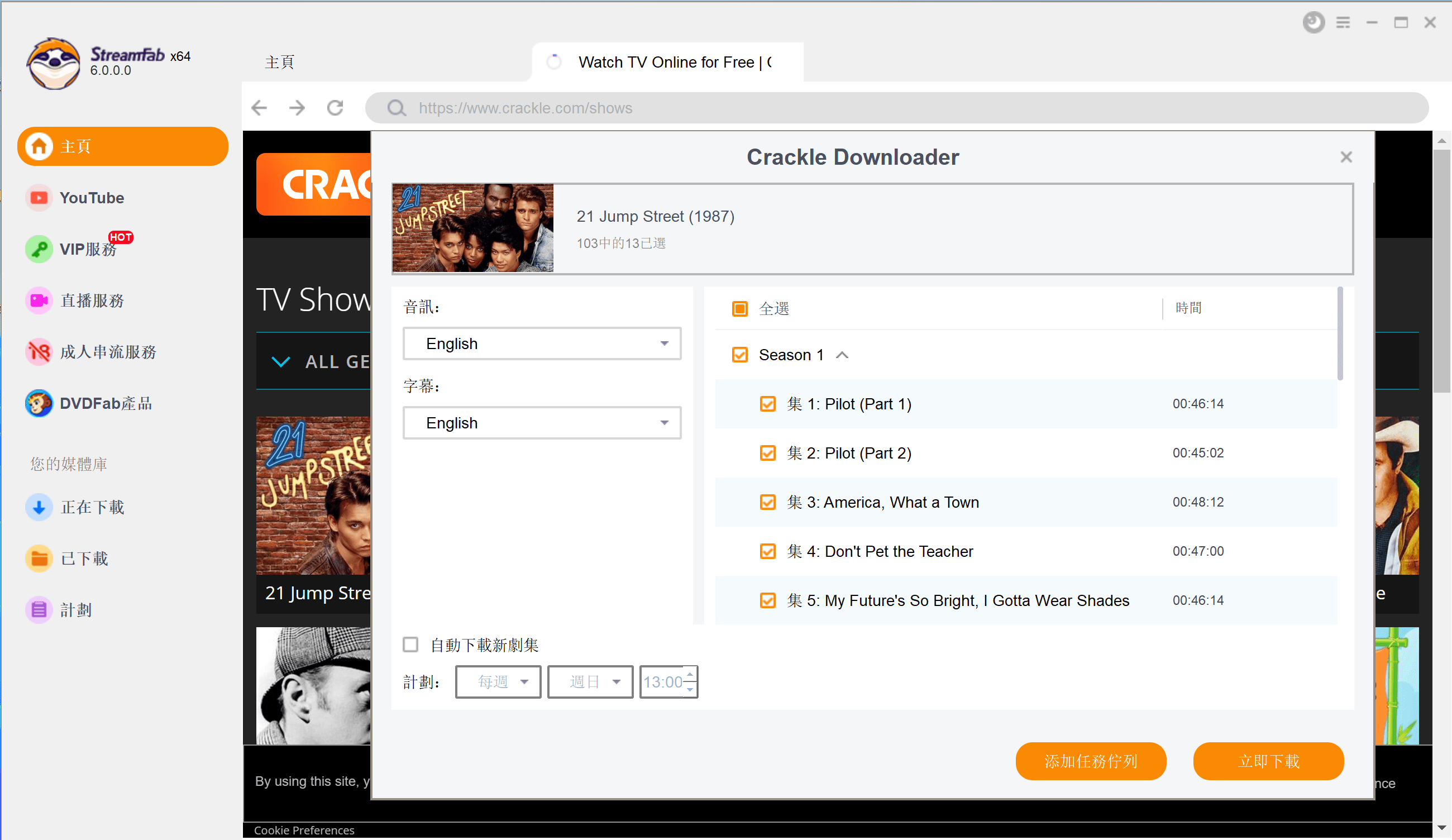The width and height of the screenshot is (1452, 840).
Task: Uncheck episode 3 America, What a Town
Action: tap(767, 503)
